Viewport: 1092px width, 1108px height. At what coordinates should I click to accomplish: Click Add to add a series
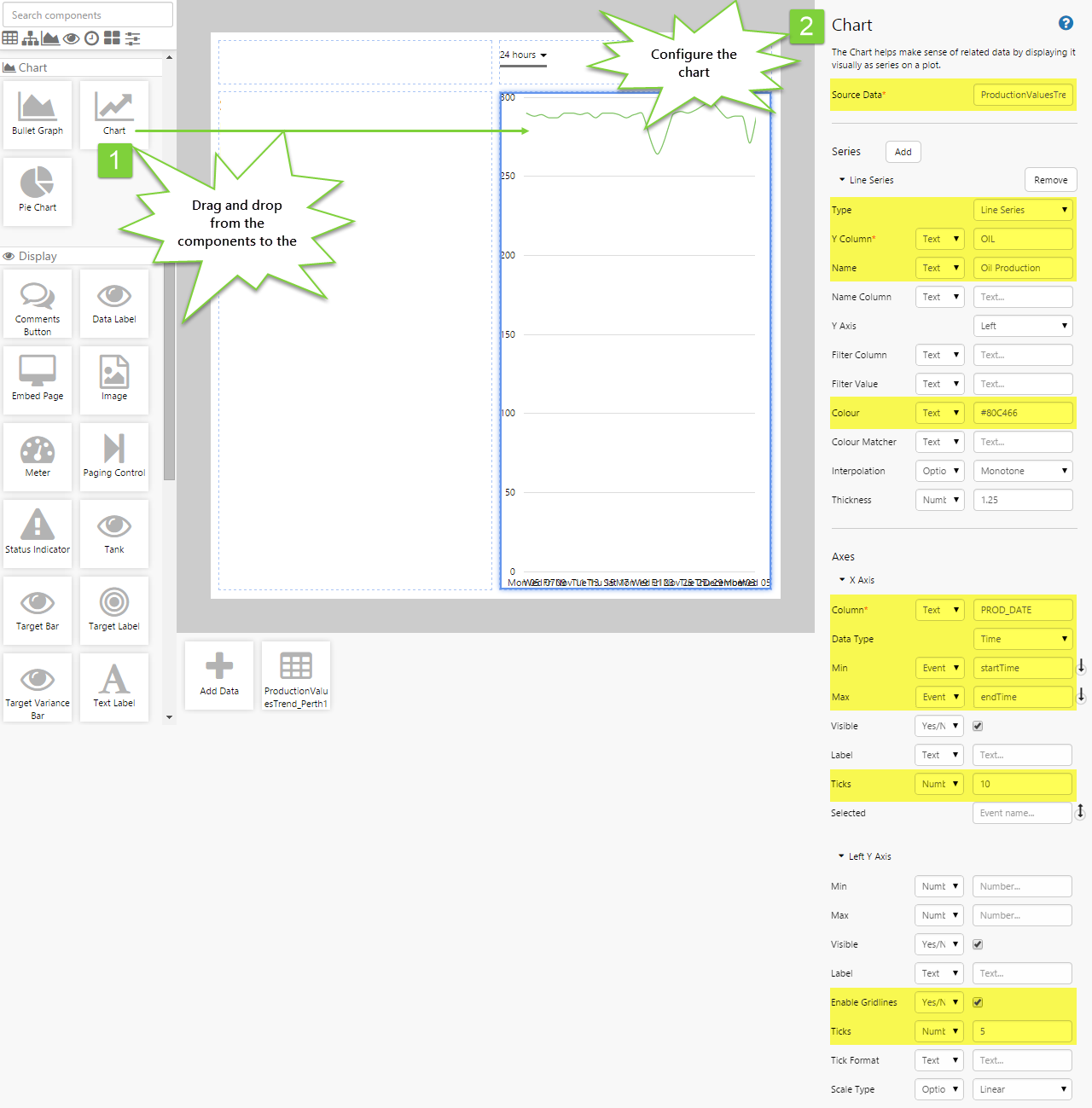(903, 152)
